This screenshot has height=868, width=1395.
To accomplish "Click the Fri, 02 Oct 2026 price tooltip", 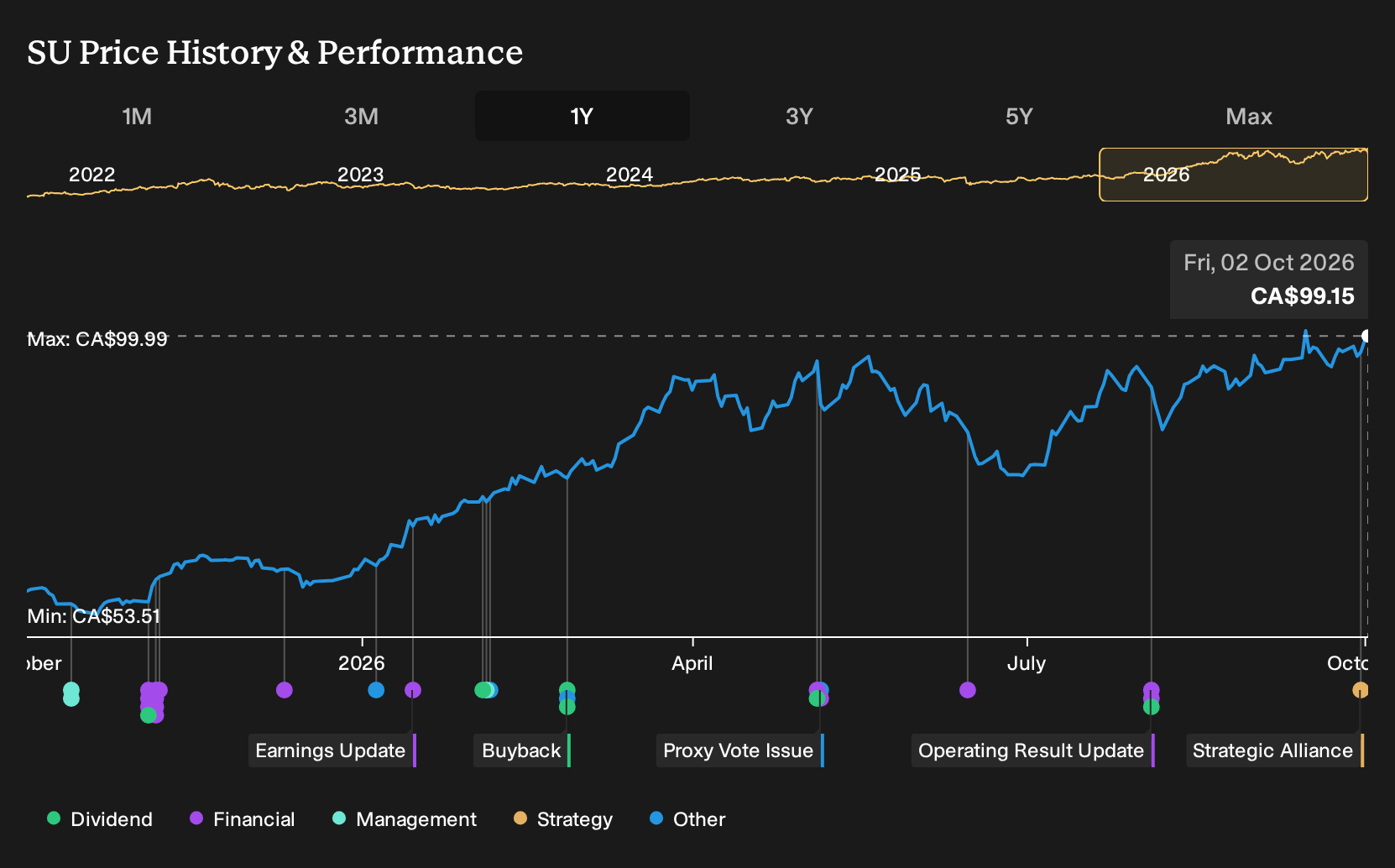I will (1268, 280).
